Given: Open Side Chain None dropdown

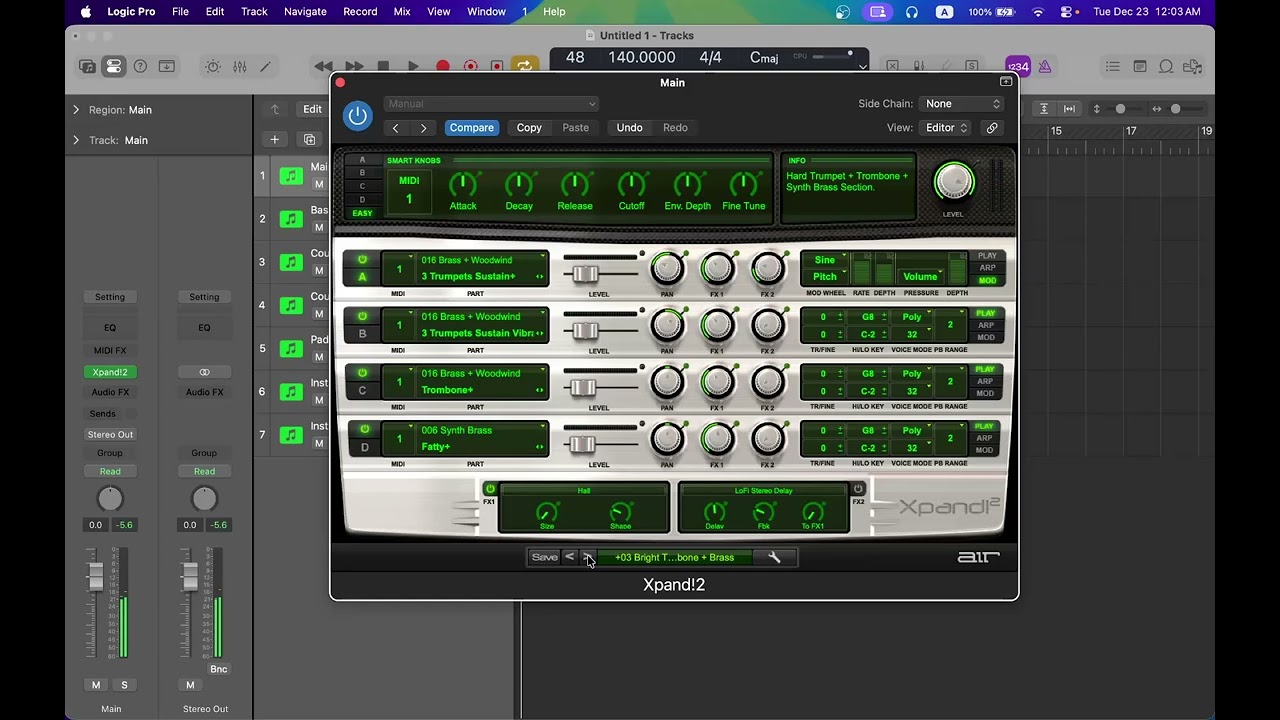Looking at the screenshot, I should click(x=962, y=104).
